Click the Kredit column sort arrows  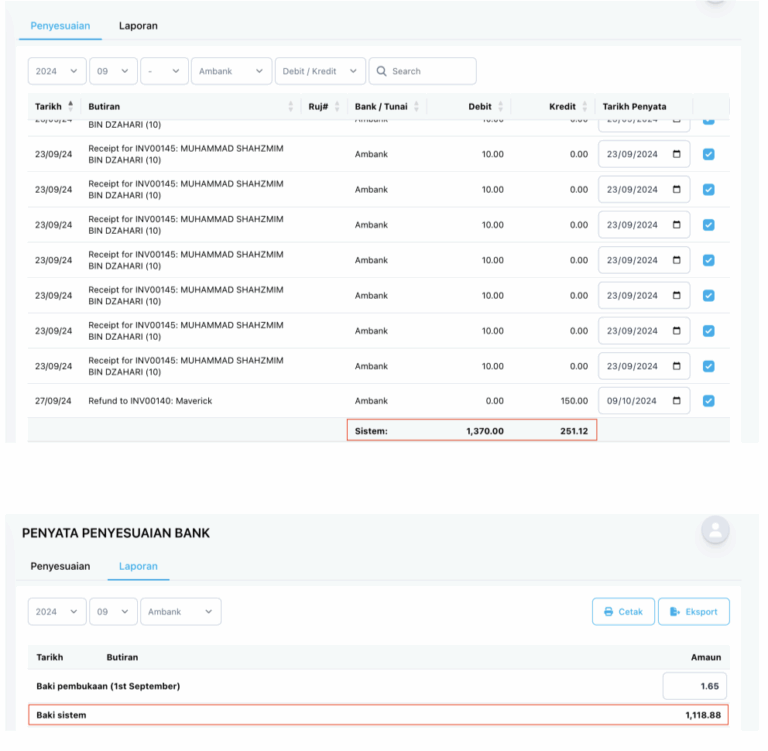585,106
